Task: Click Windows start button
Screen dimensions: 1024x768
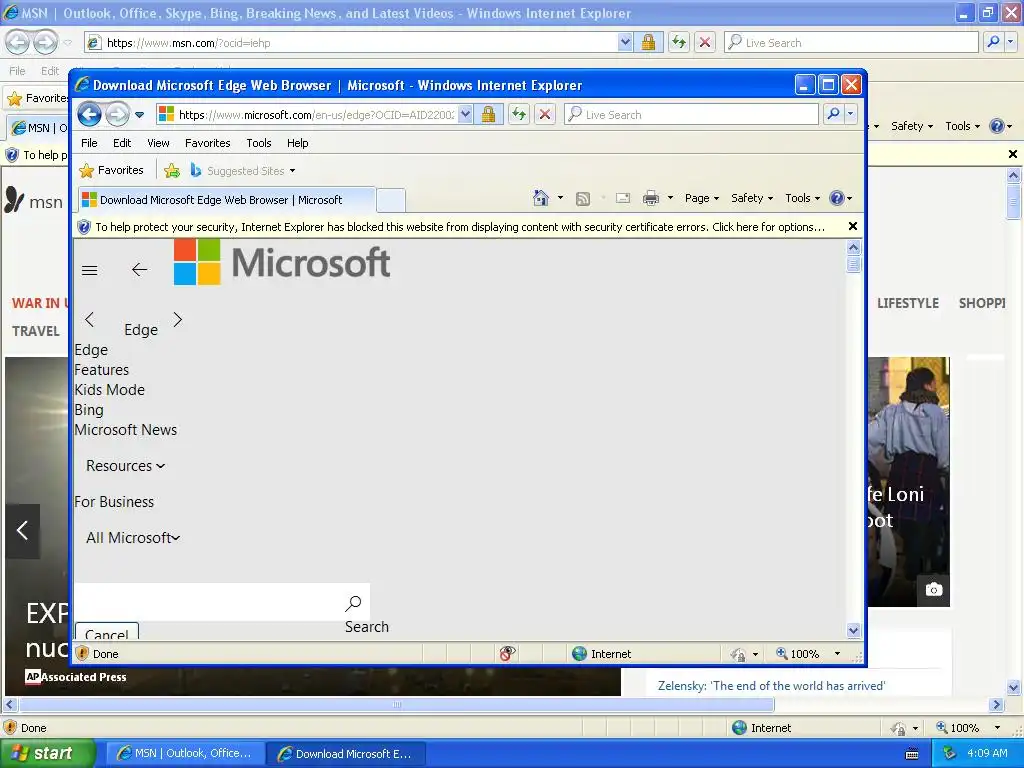Action: point(47,753)
